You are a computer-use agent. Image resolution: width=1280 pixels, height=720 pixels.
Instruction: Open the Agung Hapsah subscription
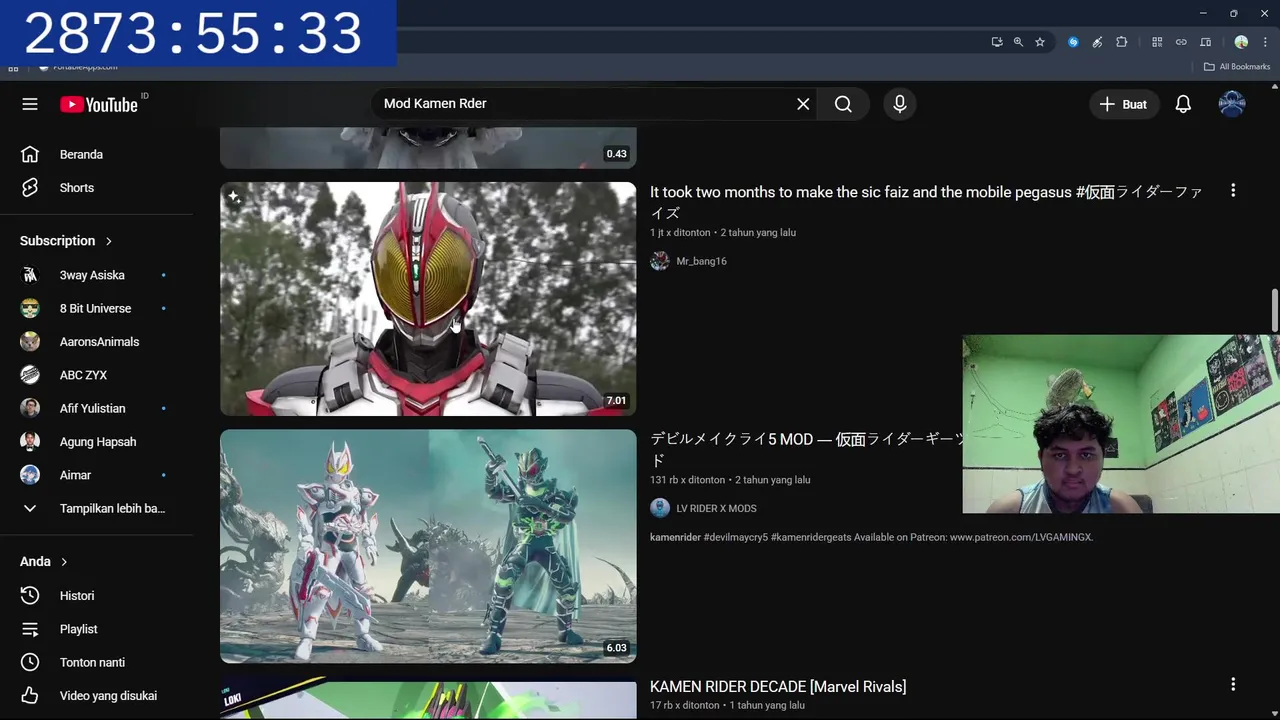click(96, 442)
